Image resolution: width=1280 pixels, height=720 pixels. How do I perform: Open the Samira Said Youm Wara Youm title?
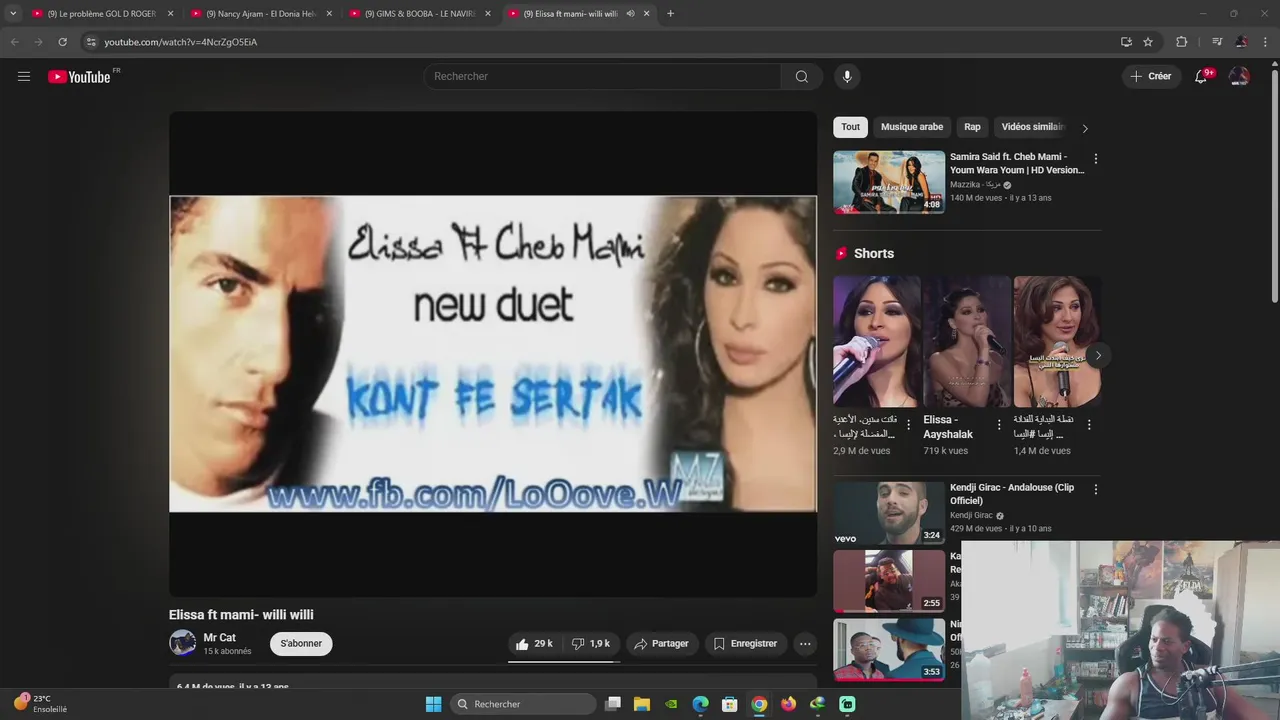[1016, 163]
